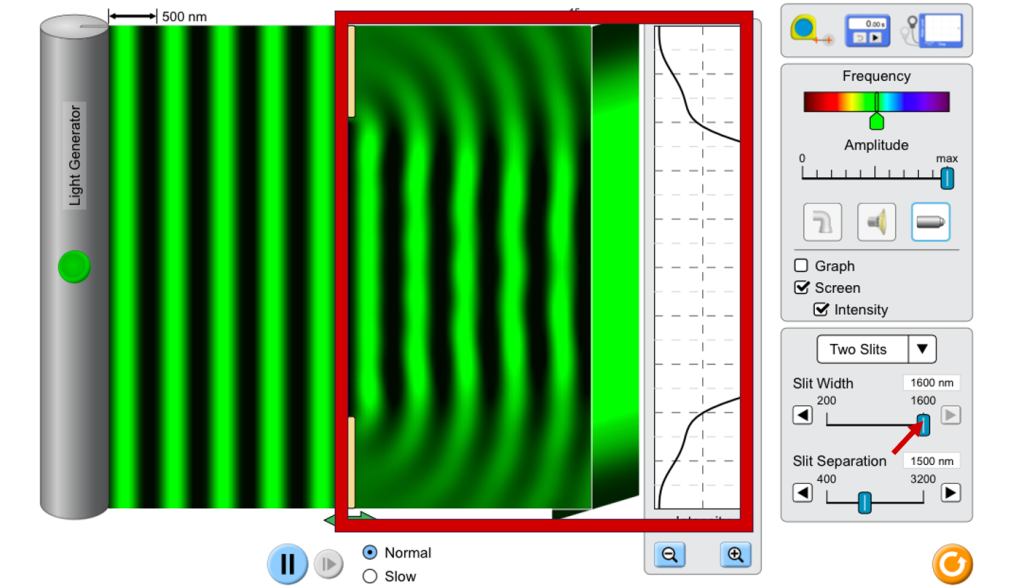Pick up the measuring tape tool
1024x586 pixels.
point(808,31)
